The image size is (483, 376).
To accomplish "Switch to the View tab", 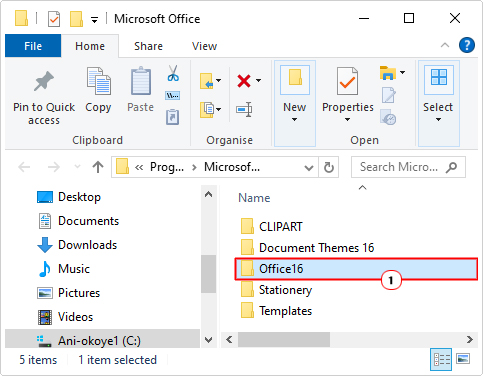I will click(204, 46).
